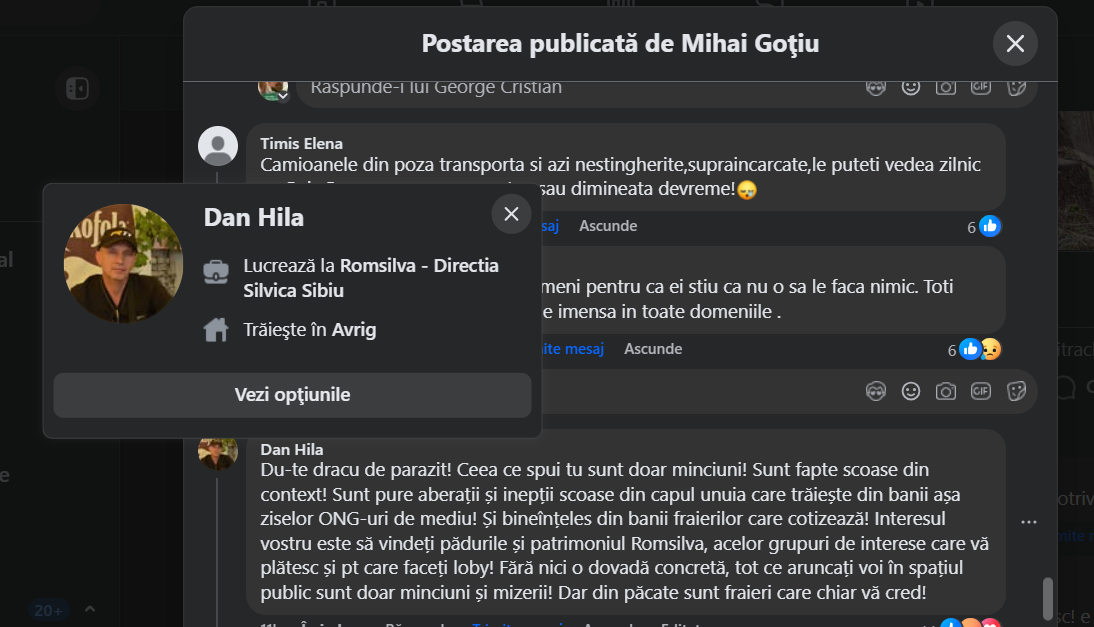This screenshot has width=1094, height=627.
Task: Open the GIF picker under Dan Hila's comment
Action: 980,391
